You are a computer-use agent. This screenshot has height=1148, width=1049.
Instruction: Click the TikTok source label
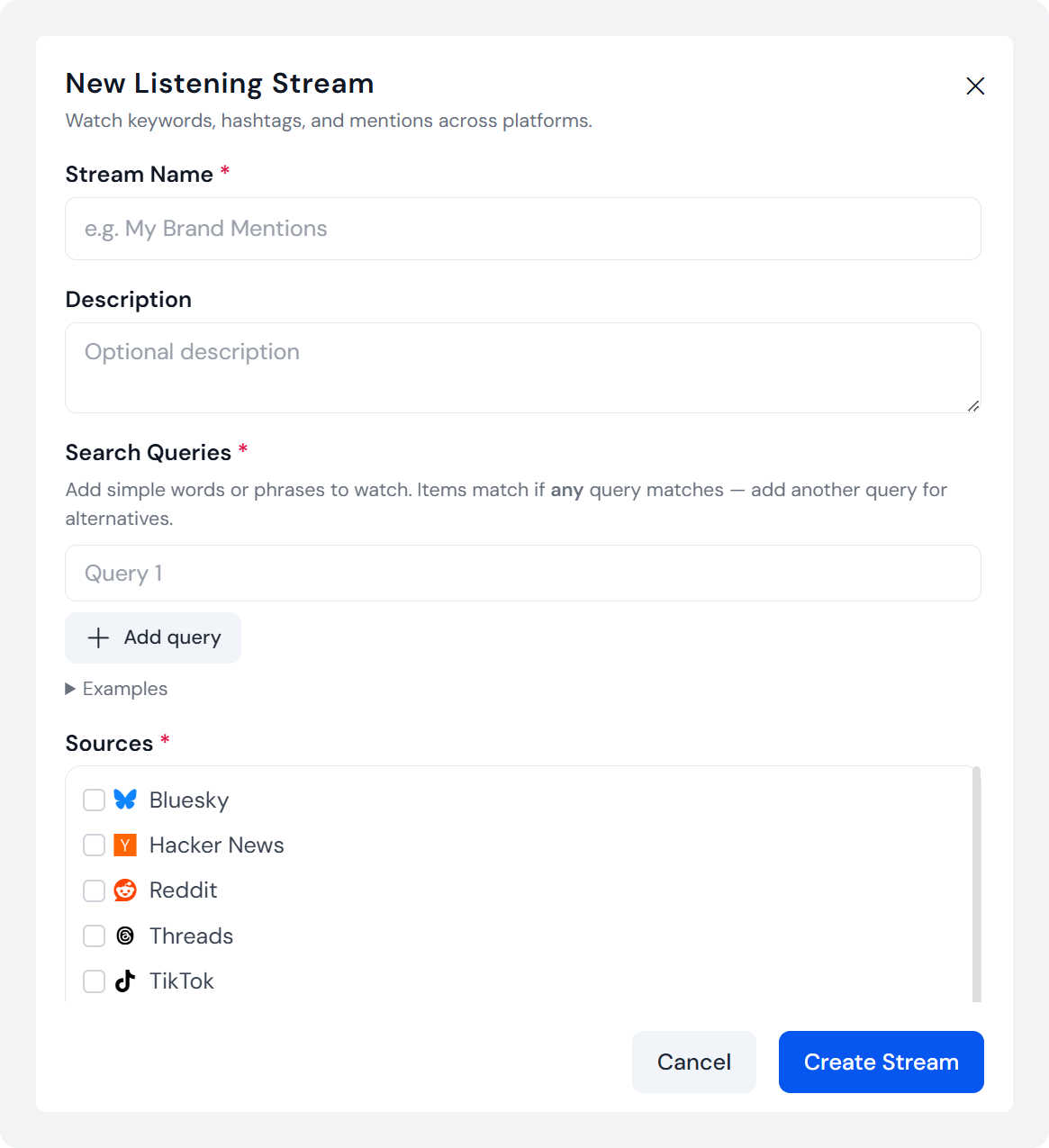(x=182, y=981)
